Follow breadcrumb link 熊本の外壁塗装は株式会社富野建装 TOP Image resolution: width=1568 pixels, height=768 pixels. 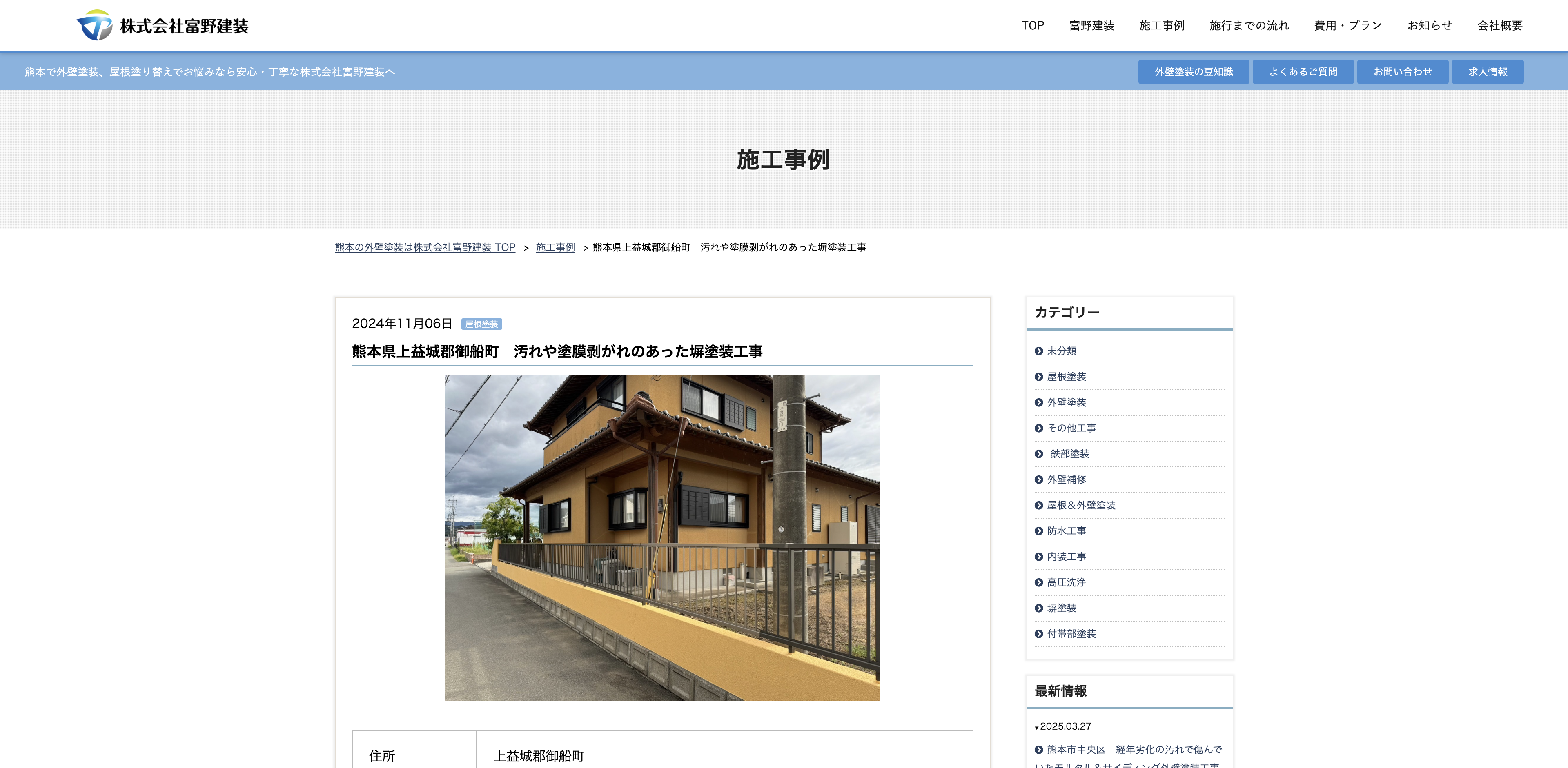[425, 247]
